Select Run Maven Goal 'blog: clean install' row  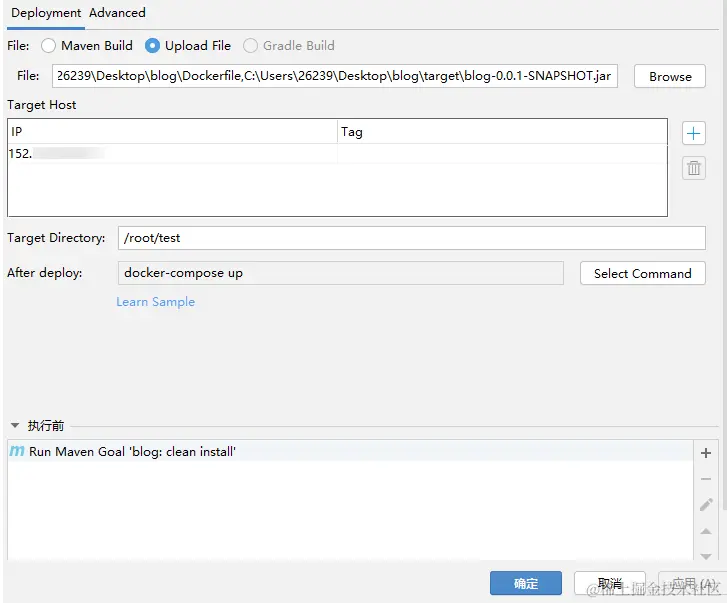coord(350,451)
